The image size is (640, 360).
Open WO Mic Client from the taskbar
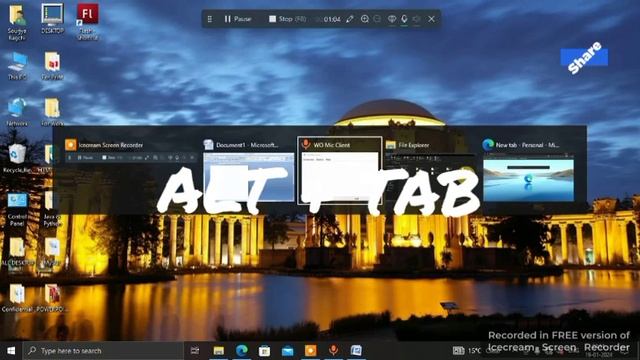click(x=333, y=351)
